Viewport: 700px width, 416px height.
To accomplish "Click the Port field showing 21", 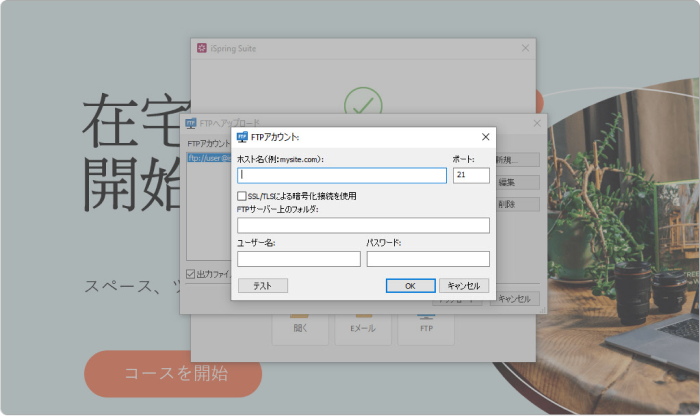I will click(471, 175).
